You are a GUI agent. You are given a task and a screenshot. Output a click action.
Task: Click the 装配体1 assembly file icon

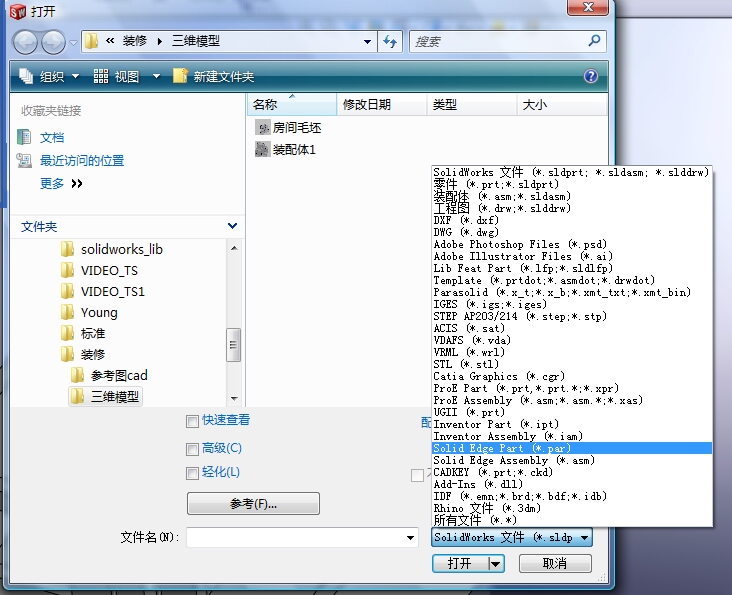(263, 149)
